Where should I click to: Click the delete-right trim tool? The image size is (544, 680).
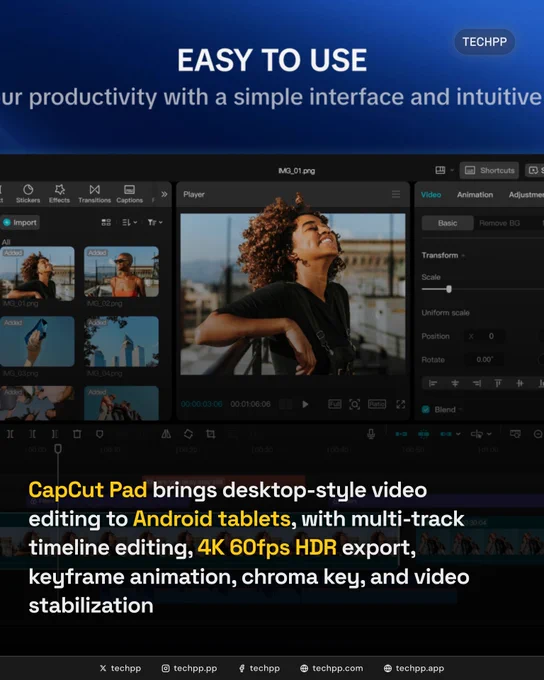tap(55, 434)
